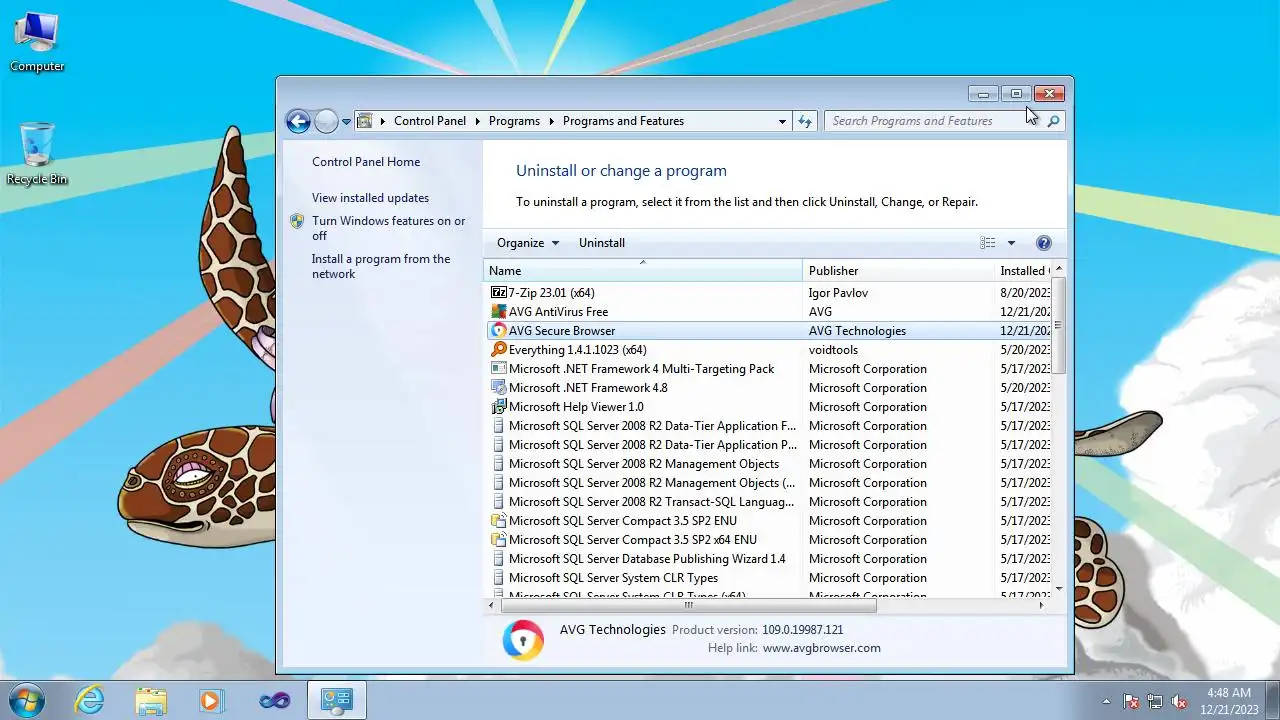Image resolution: width=1280 pixels, height=720 pixels.
Task: Click the vertical scrollbar up arrow
Action: (x=1059, y=270)
